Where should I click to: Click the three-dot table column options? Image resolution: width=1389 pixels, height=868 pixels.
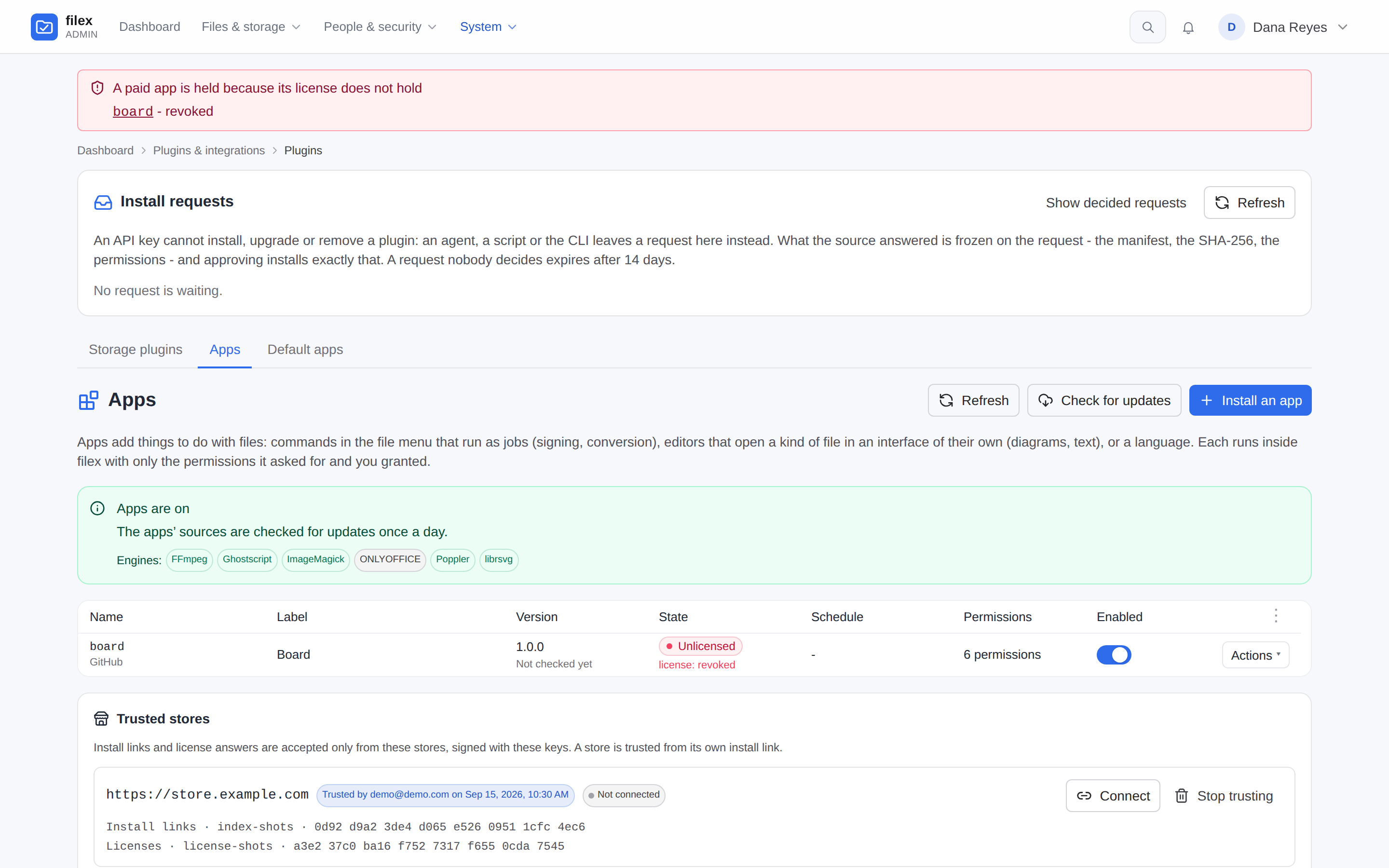(x=1275, y=616)
